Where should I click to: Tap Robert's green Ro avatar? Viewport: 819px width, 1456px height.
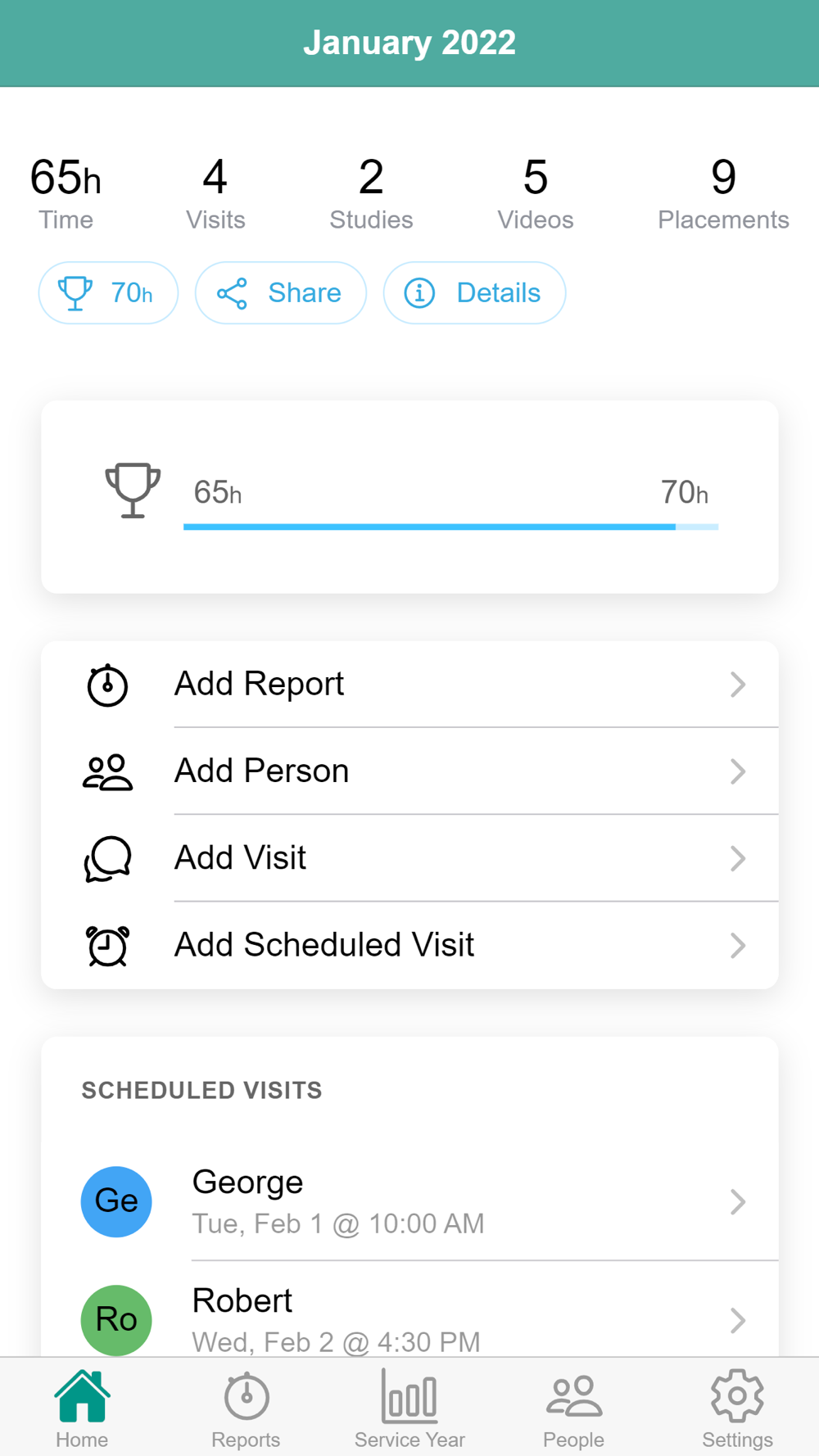point(116,1319)
